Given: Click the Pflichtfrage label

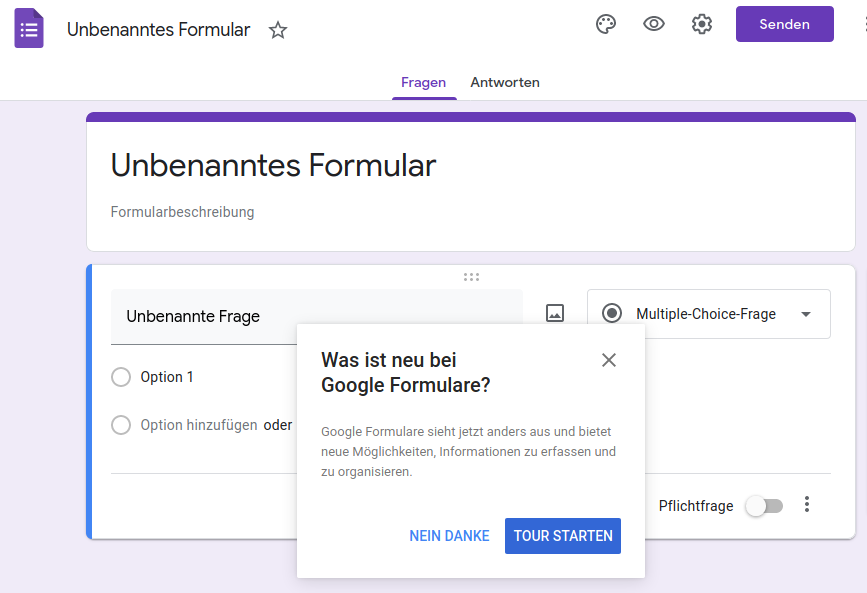Looking at the screenshot, I should [696, 506].
